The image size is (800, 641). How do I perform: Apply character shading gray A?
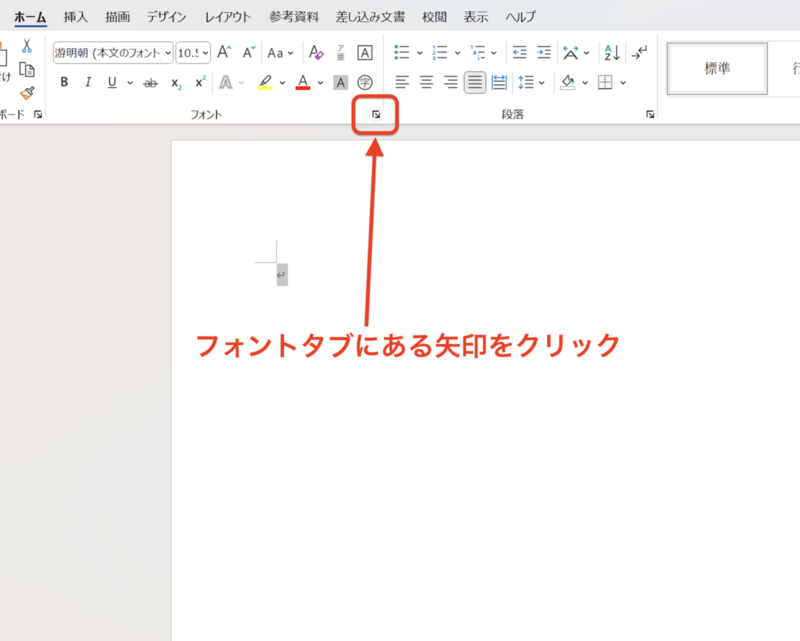(x=340, y=83)
